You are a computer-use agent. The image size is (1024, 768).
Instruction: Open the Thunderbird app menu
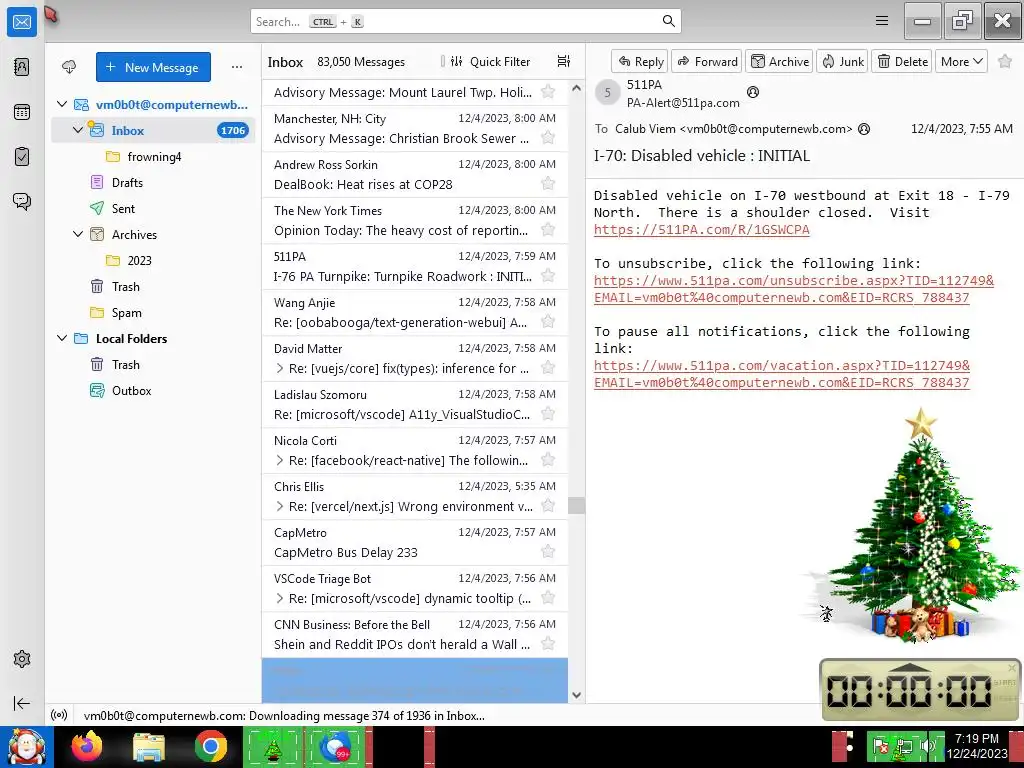[882, 21]
